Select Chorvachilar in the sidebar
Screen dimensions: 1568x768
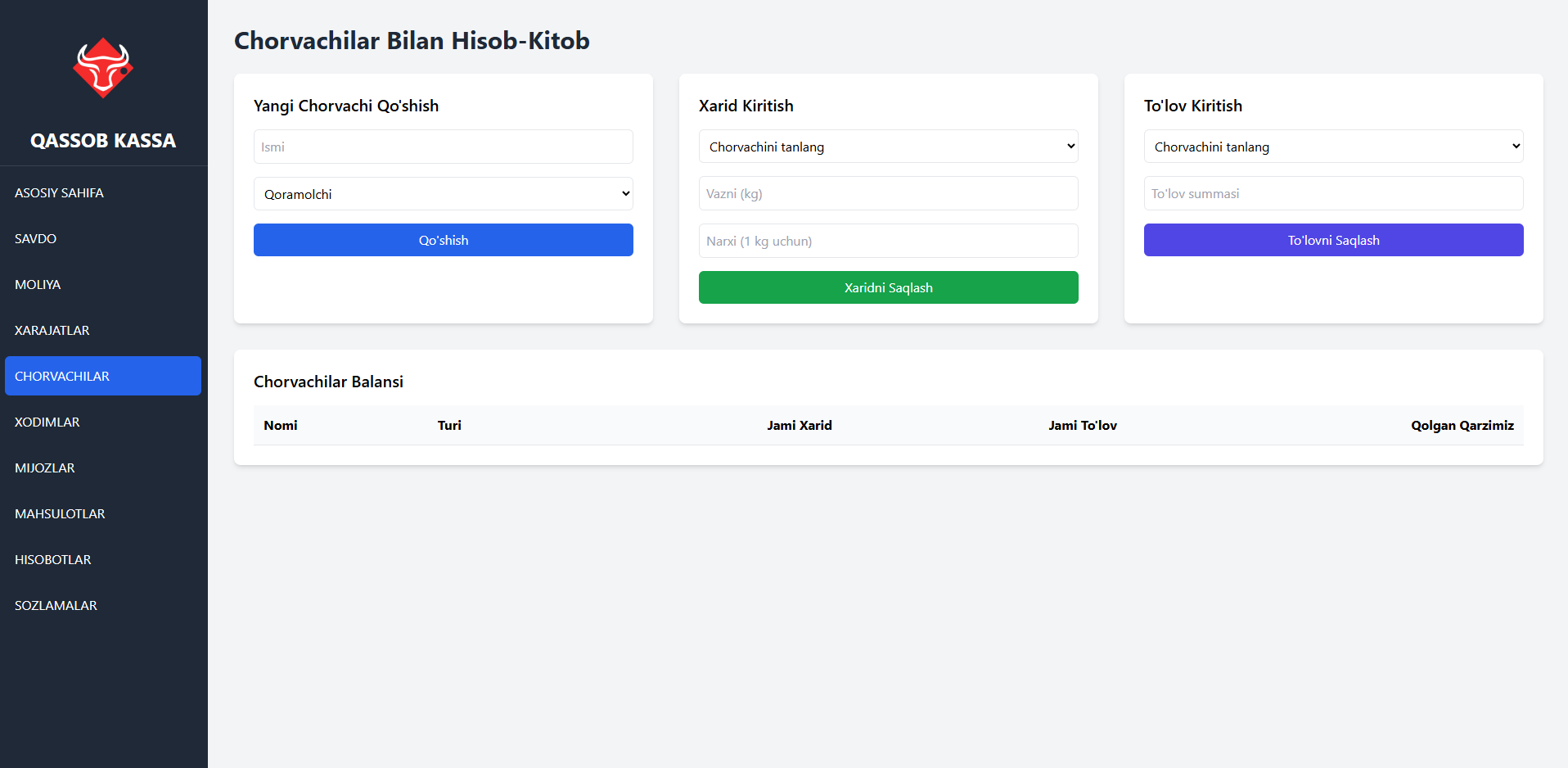click(x=103, y=376)
